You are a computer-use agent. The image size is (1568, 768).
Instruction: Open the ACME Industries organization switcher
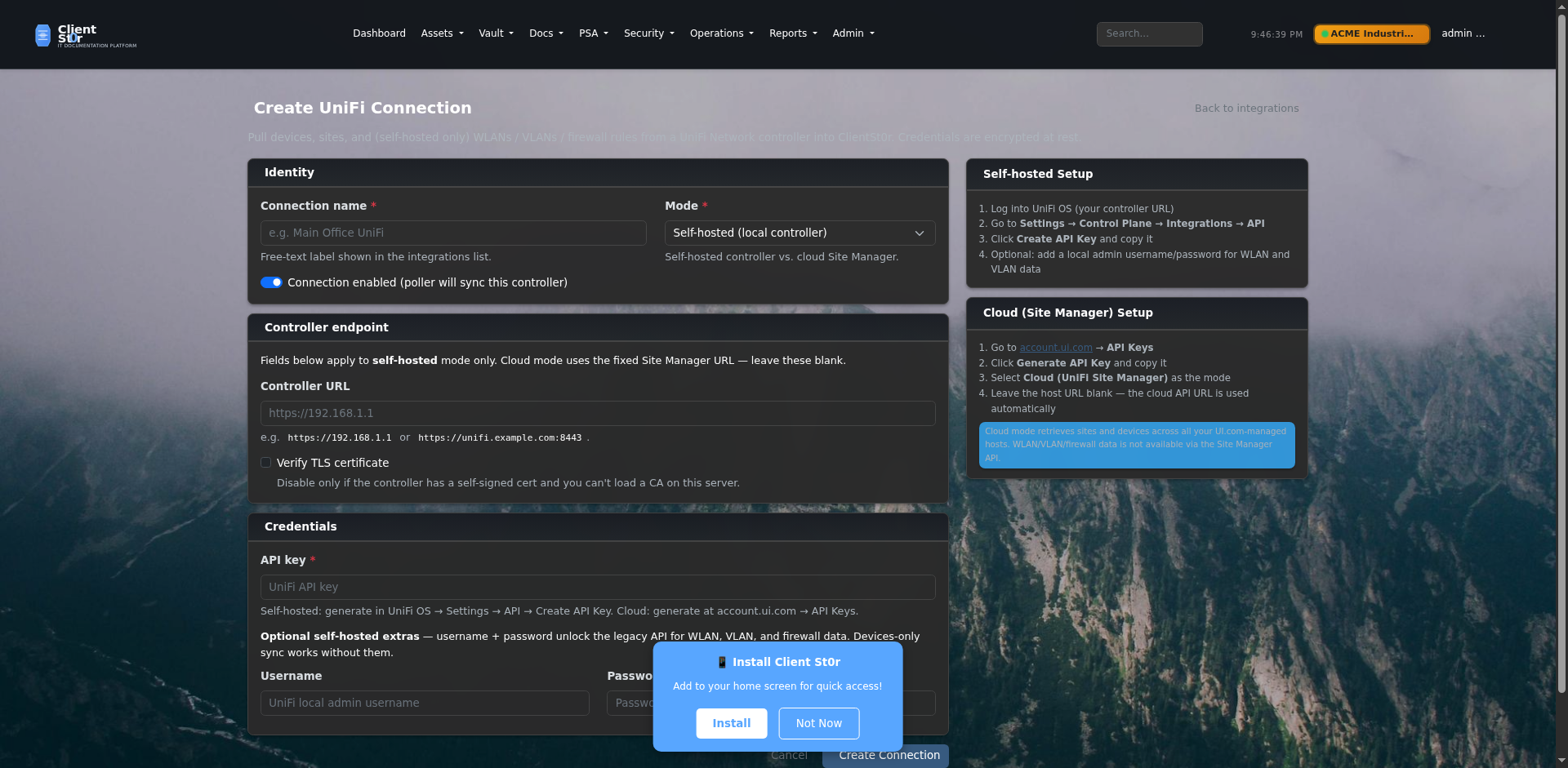tap(1371, 33)
